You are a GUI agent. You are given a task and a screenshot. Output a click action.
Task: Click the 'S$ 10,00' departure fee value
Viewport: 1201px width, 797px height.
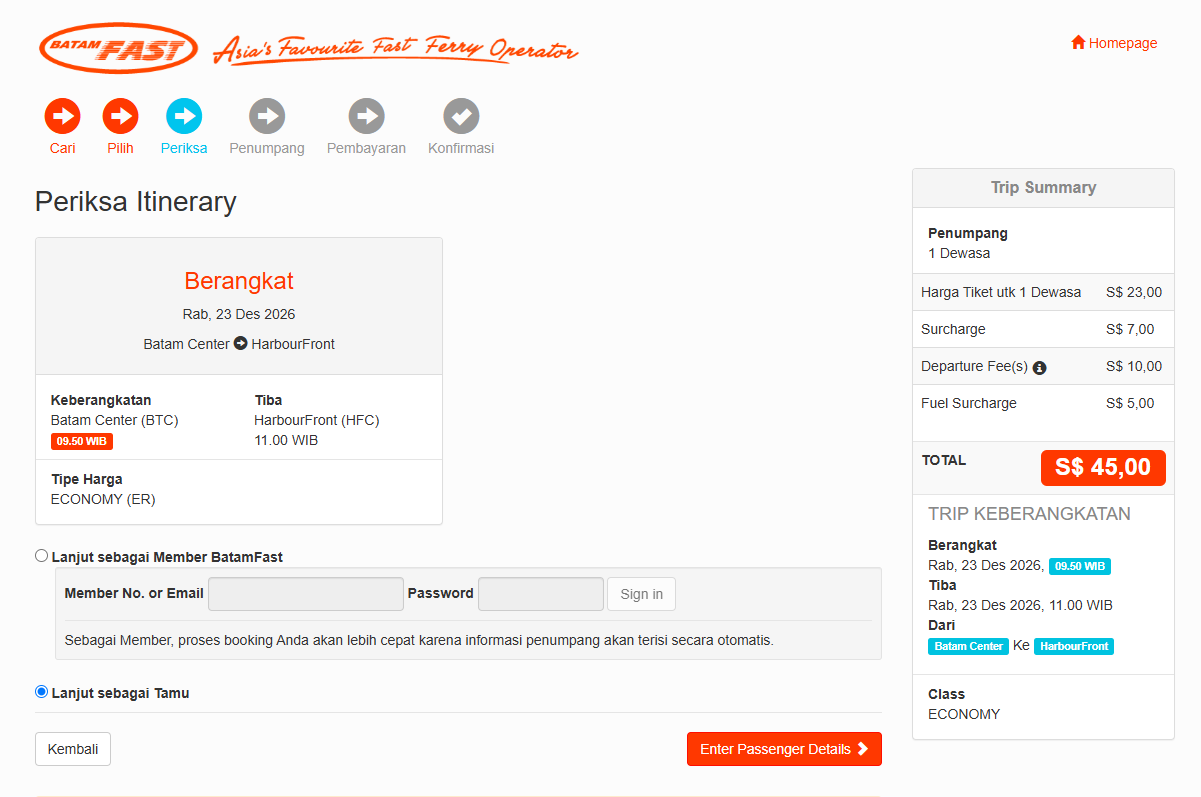click(1134, 366)
